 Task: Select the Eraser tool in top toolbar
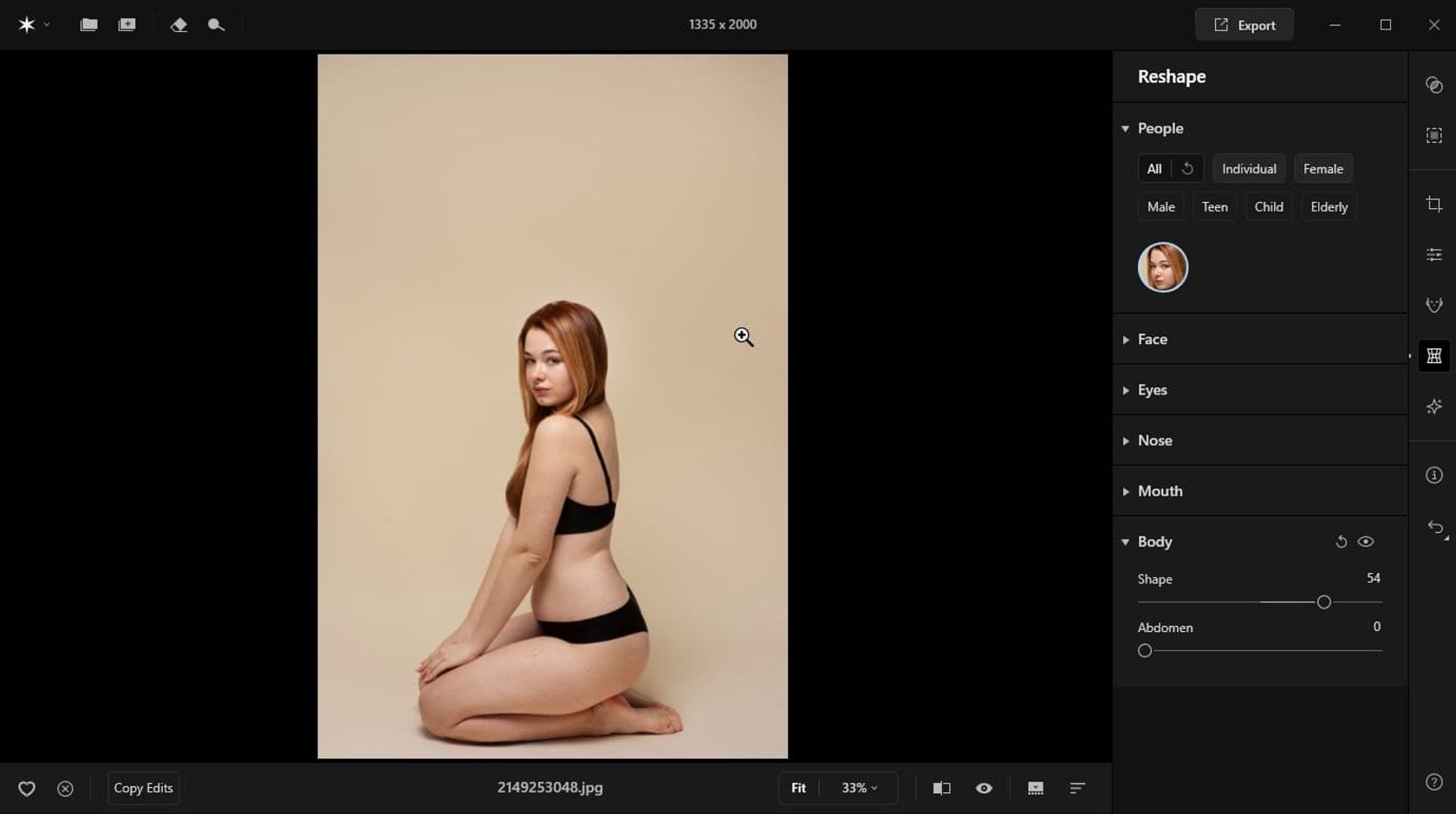(x=179, y=24)
